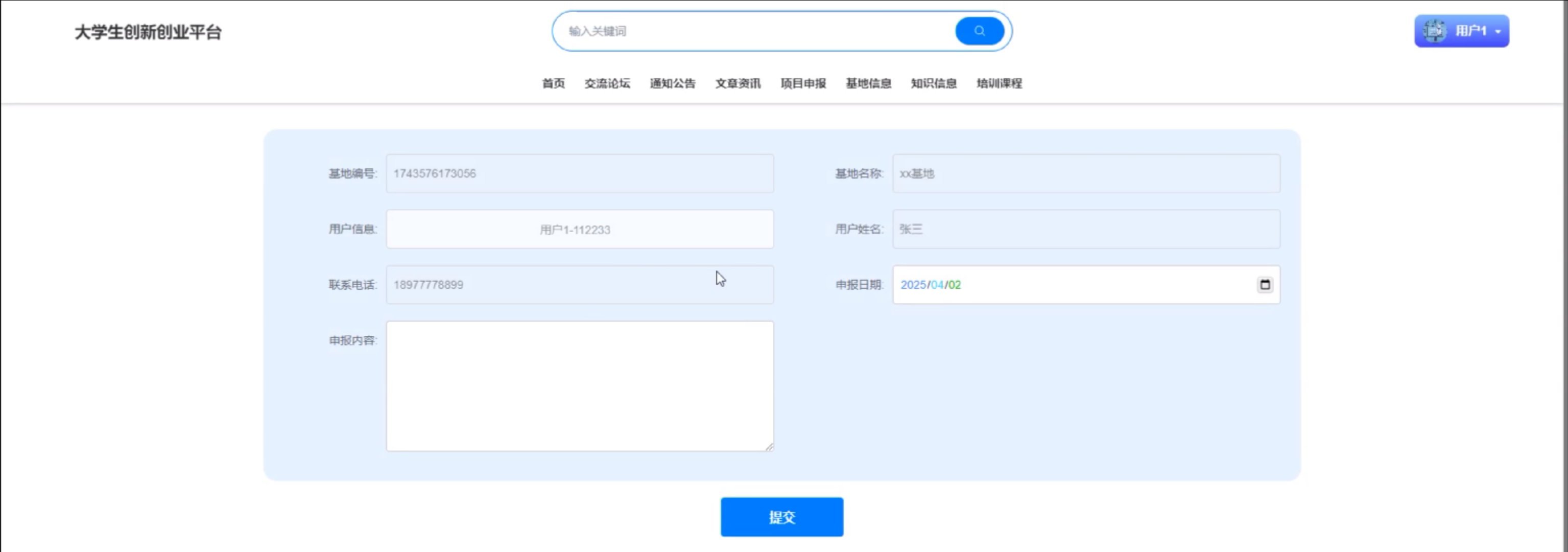
Task: Open the 培训课程 menu item
Action: coord(999,83)
